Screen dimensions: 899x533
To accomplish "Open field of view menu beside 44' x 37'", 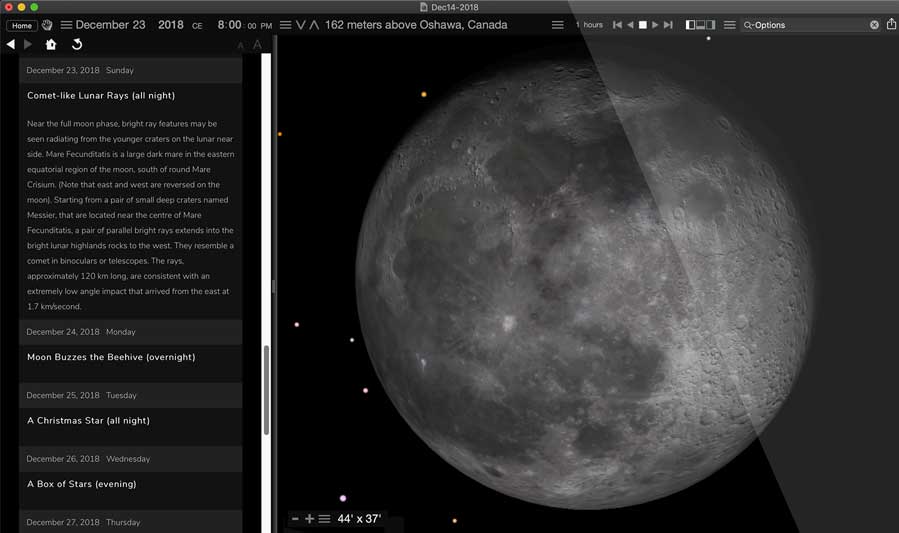I will (324, 519).
